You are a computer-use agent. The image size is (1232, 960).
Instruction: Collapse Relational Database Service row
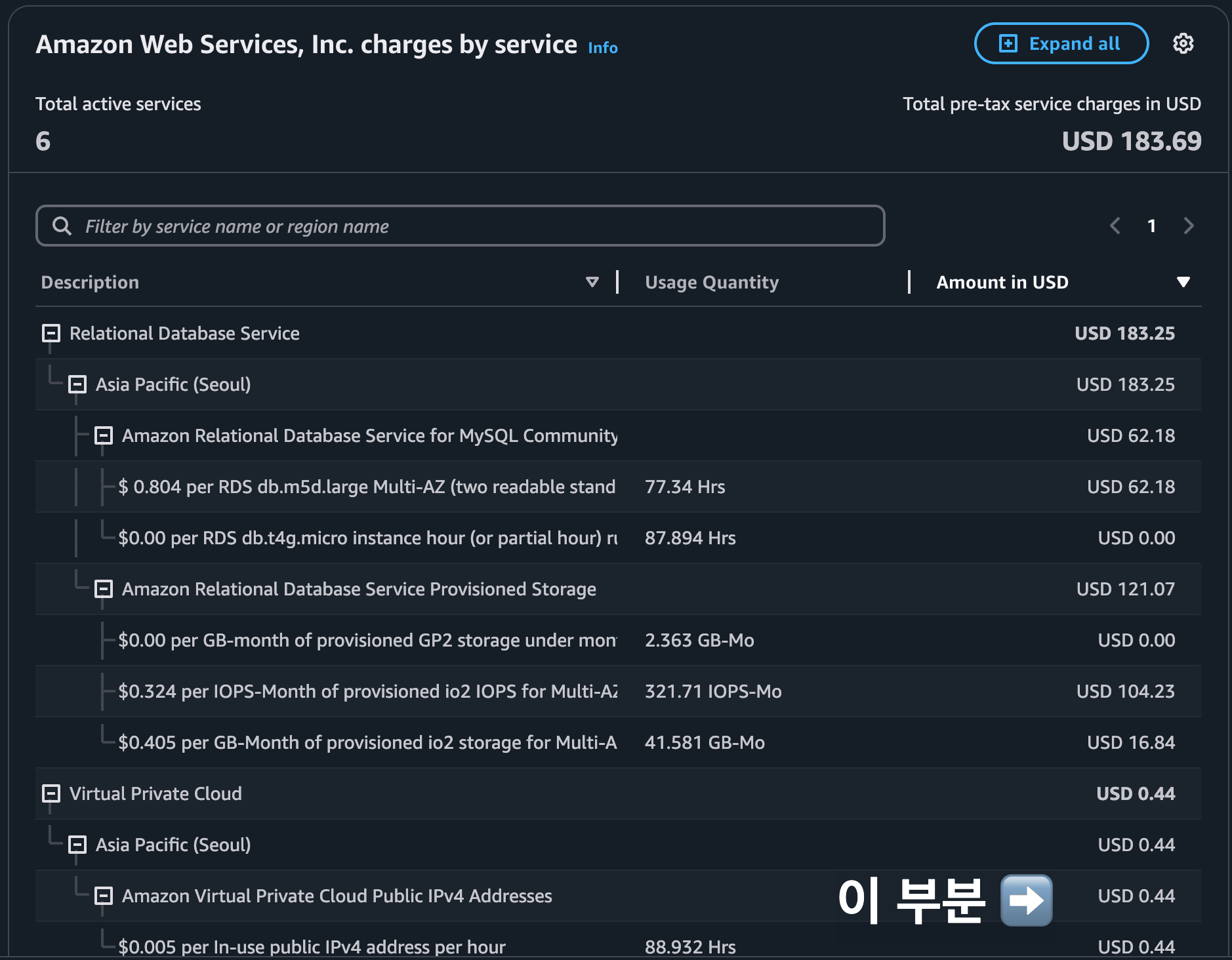point(51,333)
